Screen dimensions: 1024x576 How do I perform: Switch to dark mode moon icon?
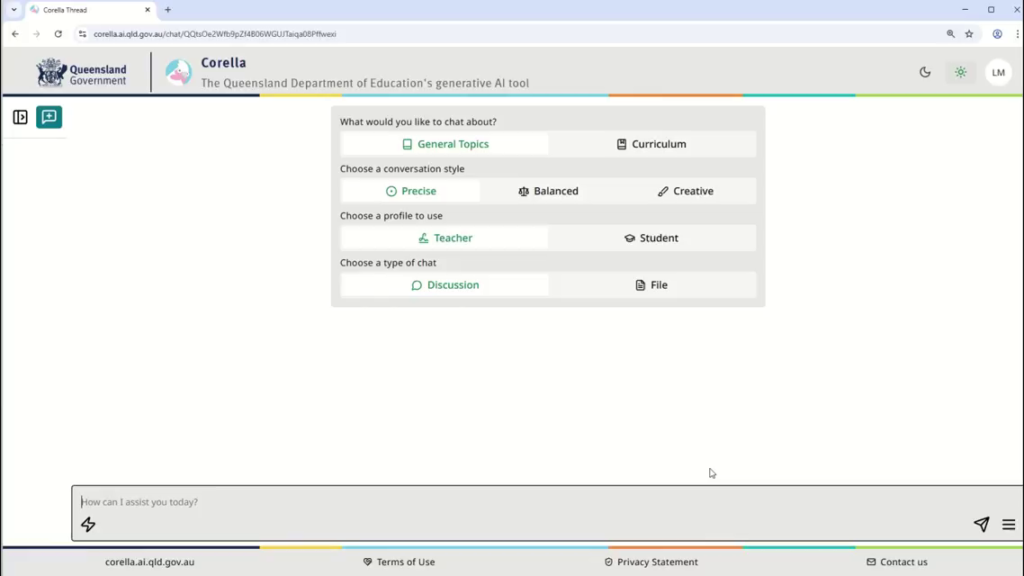pyautogui.click(x=925, y=72)
